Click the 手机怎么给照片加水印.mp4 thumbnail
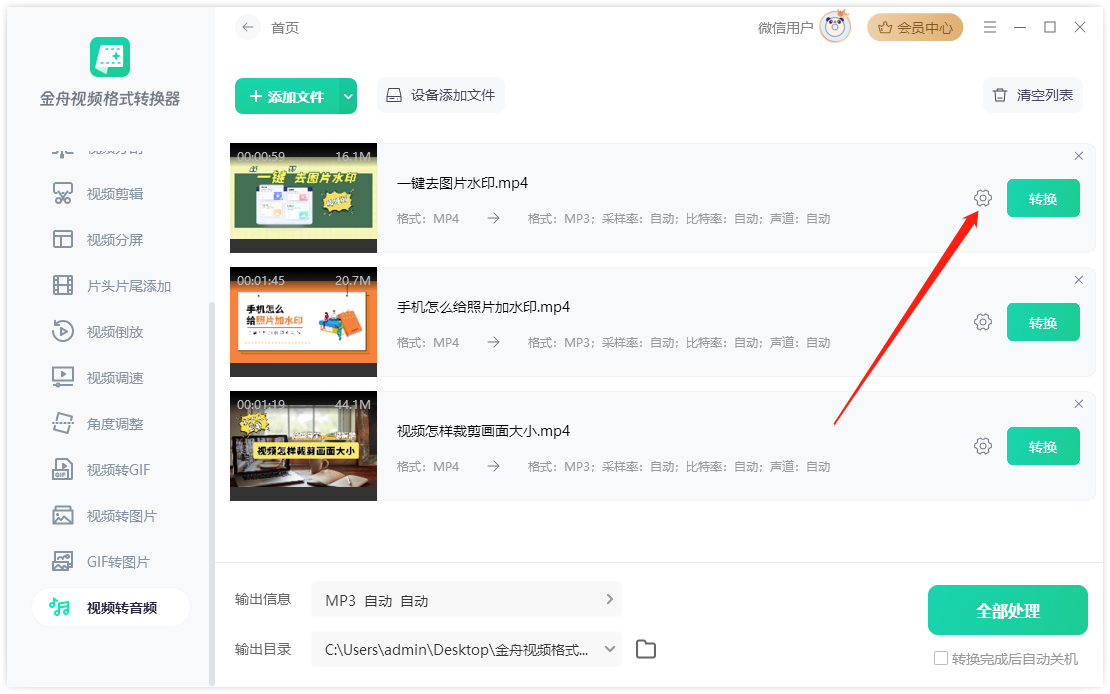1110x694 pixels. click(303, 322)
